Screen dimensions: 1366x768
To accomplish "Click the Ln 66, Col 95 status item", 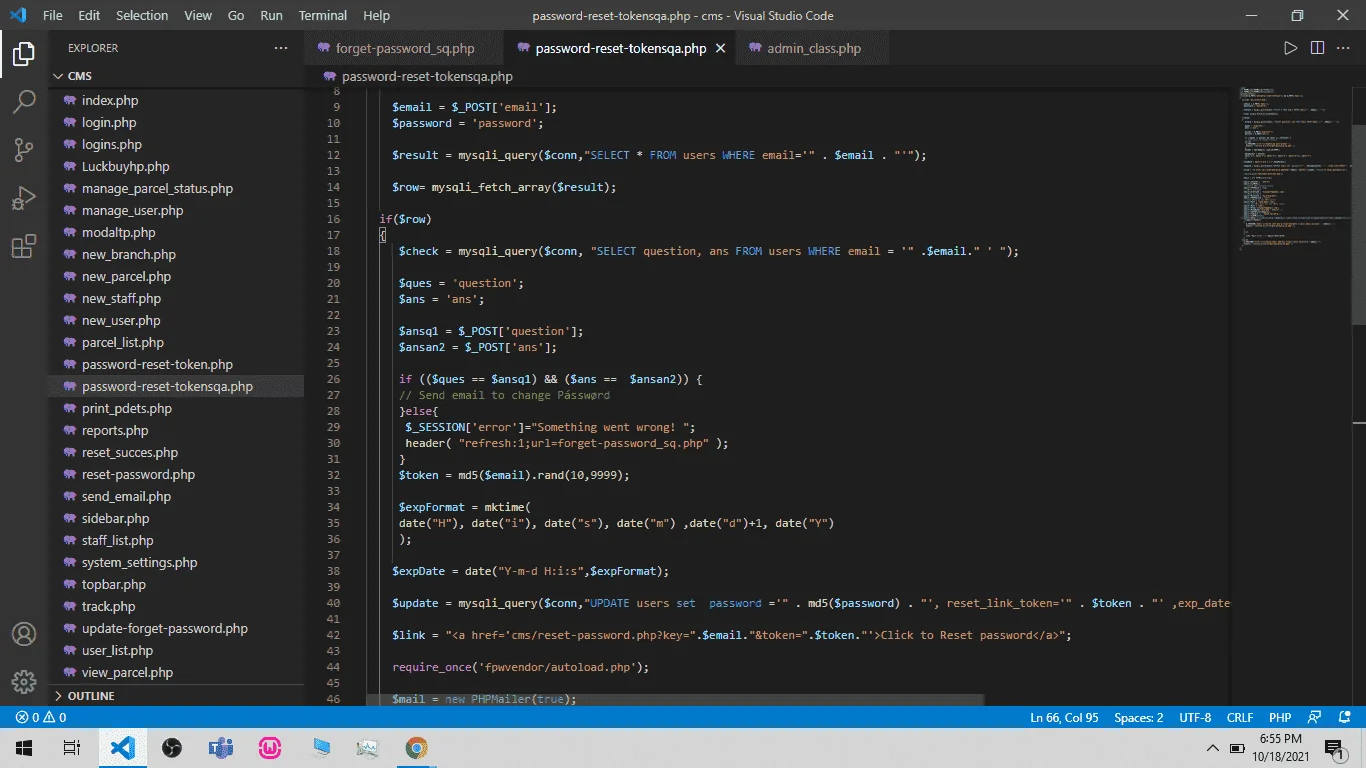I will coord(1065,717).
